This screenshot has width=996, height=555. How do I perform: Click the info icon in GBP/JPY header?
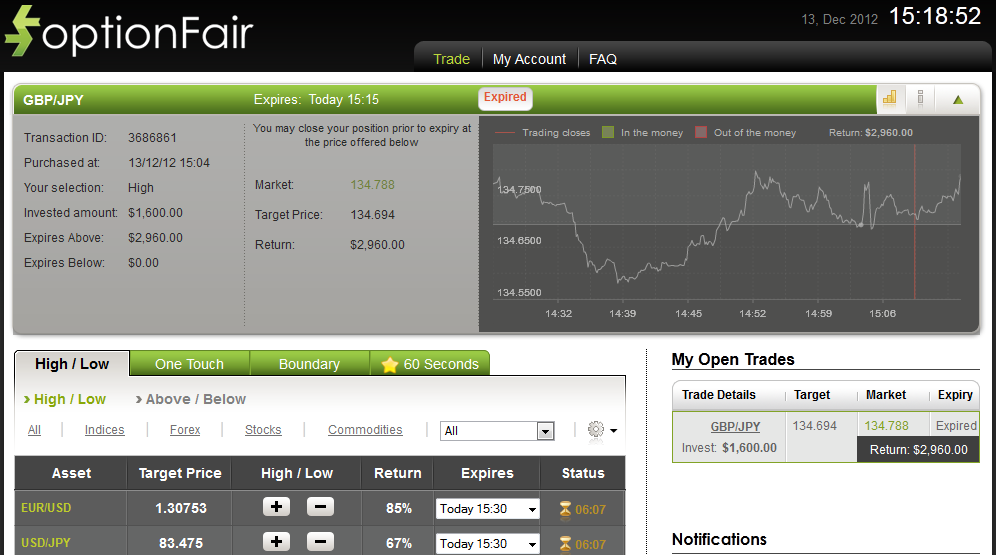[x=920, y=98]
